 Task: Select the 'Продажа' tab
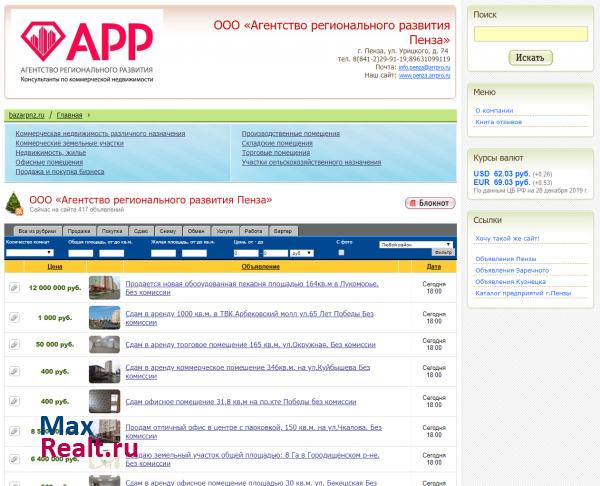point(79,231)
